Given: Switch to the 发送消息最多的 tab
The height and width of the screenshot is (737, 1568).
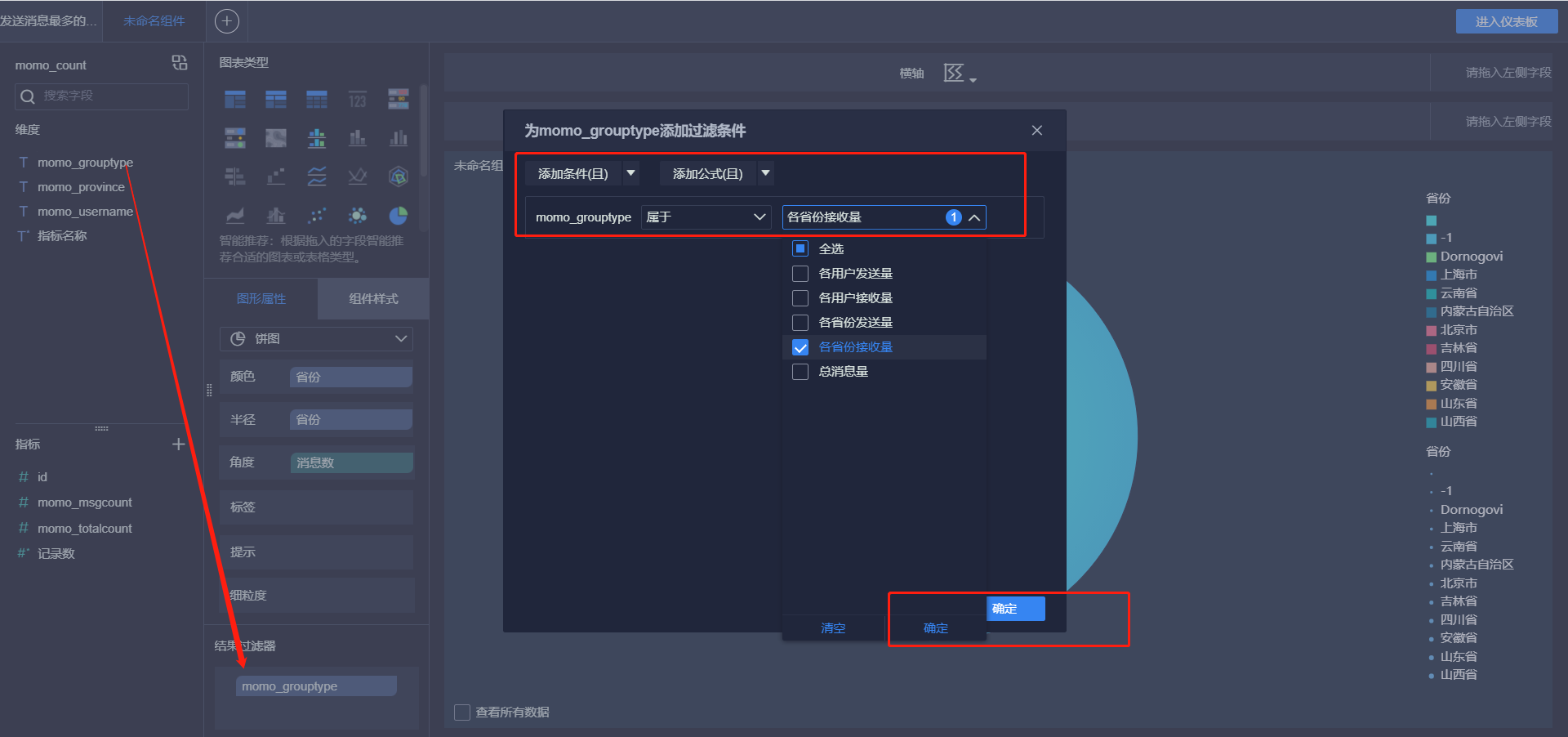Looking at the screenshot, I should 48,21.
